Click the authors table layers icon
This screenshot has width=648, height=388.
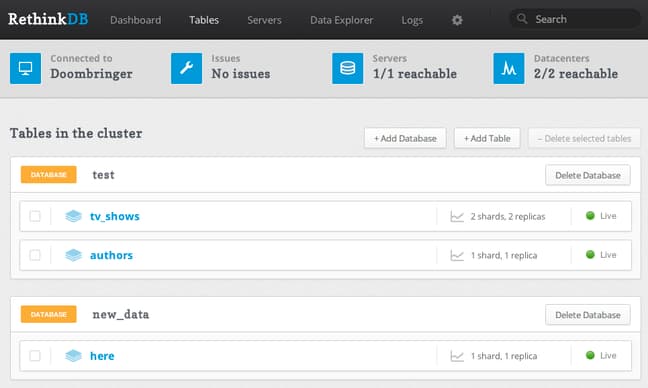pyautogui.click(x=74, y=255)
